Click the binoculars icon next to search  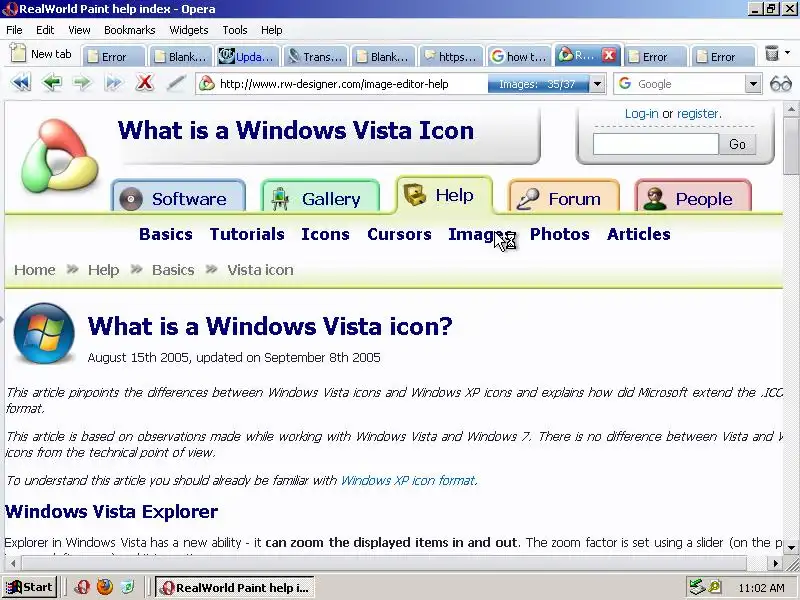coord(781,84)
